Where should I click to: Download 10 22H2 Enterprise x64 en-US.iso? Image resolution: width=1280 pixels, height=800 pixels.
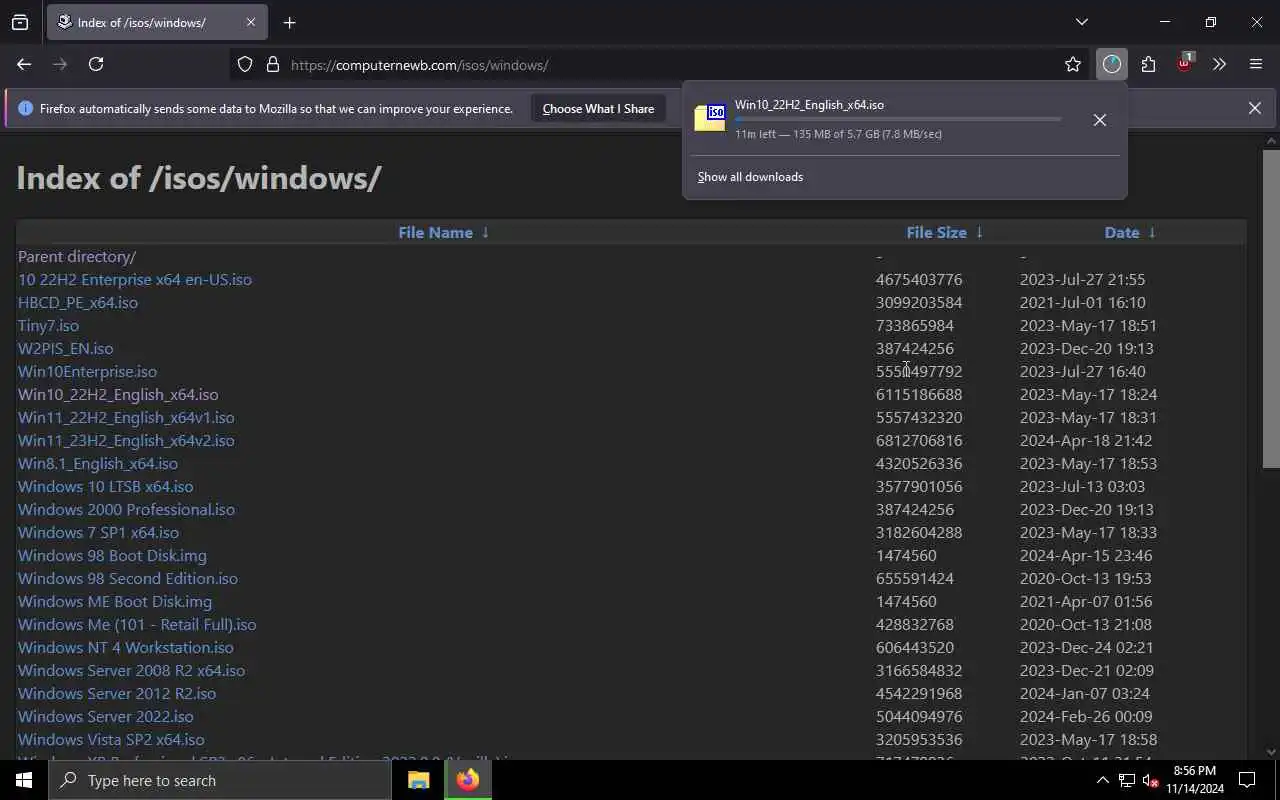135,280
